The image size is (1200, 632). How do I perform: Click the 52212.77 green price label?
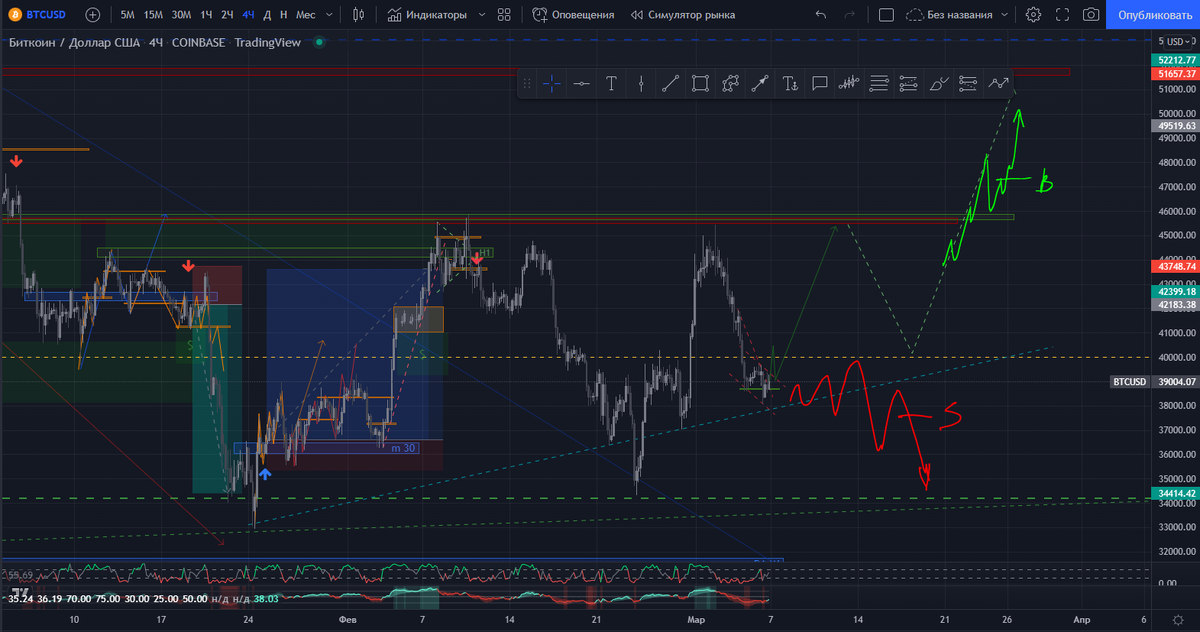click(x=1176, y=61)
